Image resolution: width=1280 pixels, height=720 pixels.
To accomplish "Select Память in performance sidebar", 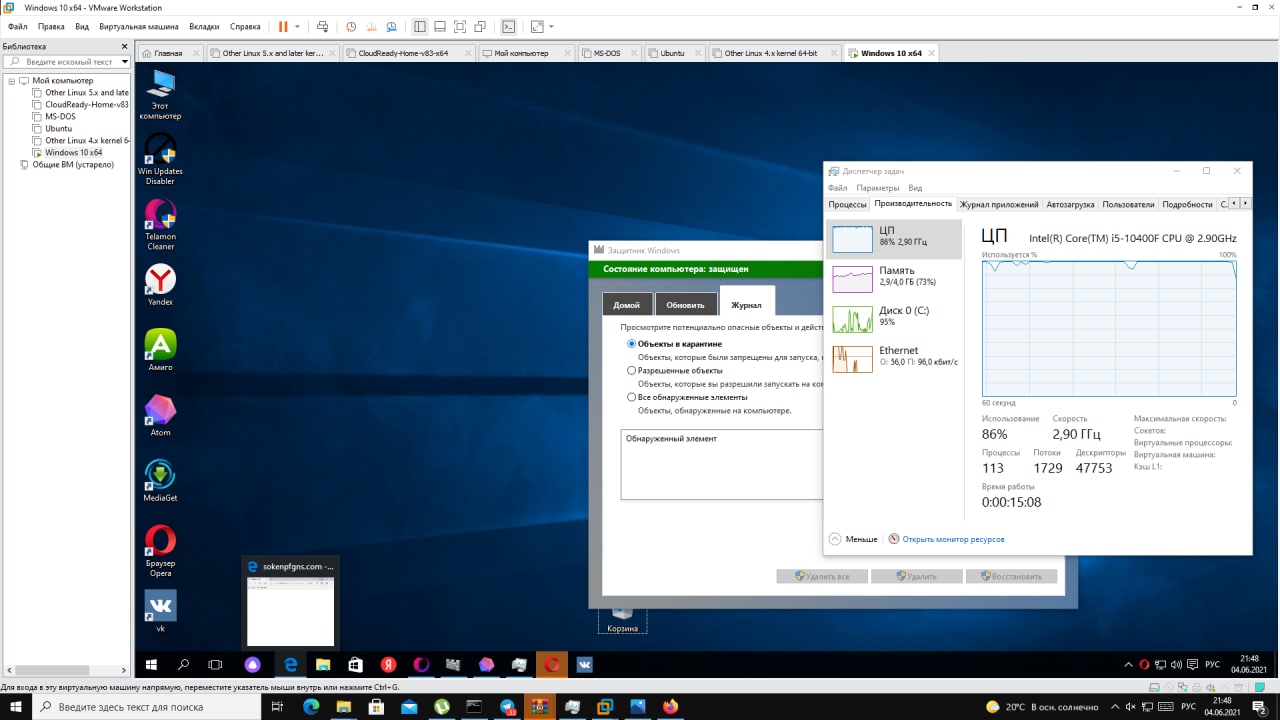I will [894, 277].
